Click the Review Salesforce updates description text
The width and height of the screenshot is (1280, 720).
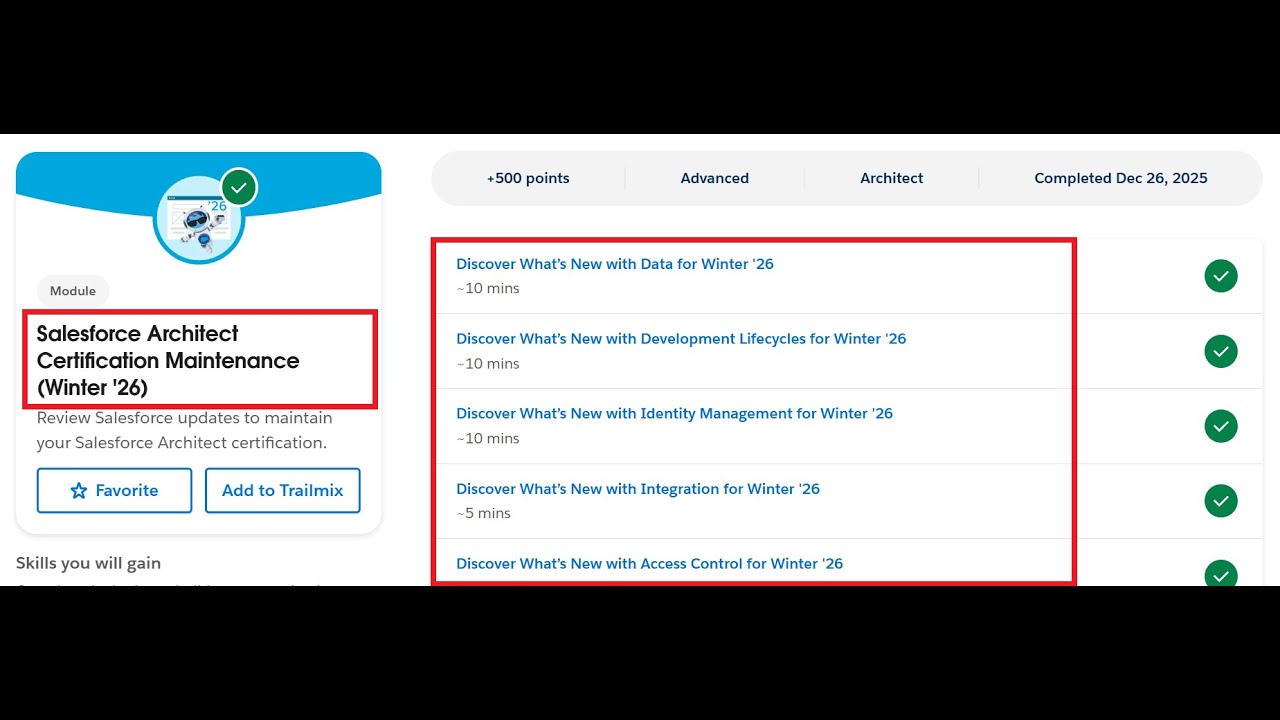(x=185, y=430)
